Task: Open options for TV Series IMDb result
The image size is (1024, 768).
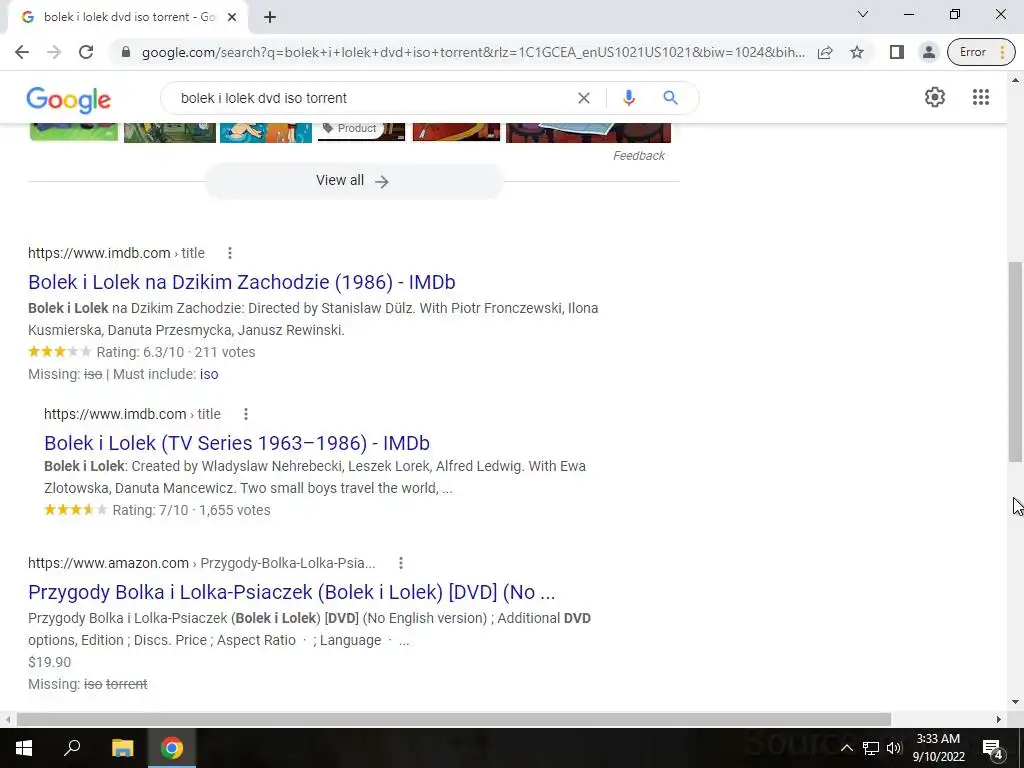Action: pyautogui.click(x=246, y=414)
